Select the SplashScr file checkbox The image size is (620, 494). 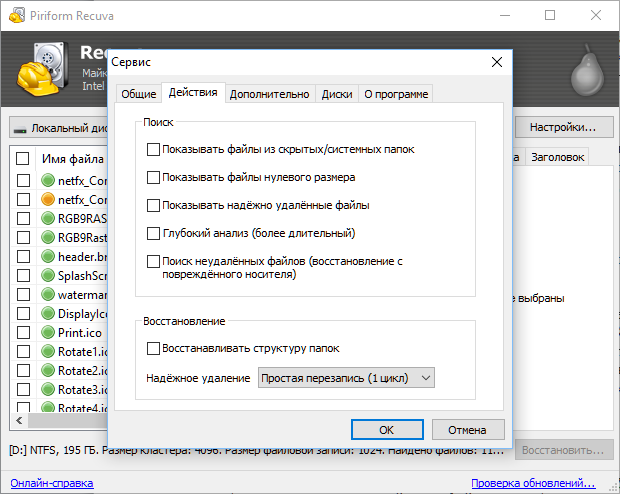pyautogui.click(x=23, y=275)
